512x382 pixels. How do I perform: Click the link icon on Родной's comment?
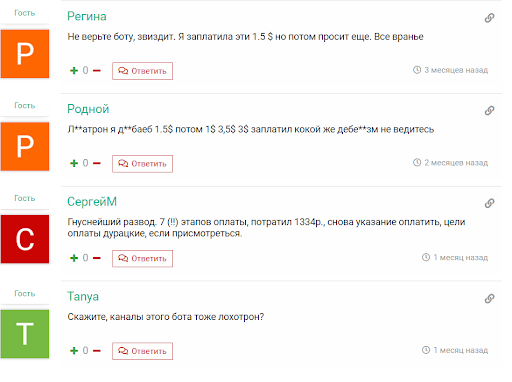(489, 110)
